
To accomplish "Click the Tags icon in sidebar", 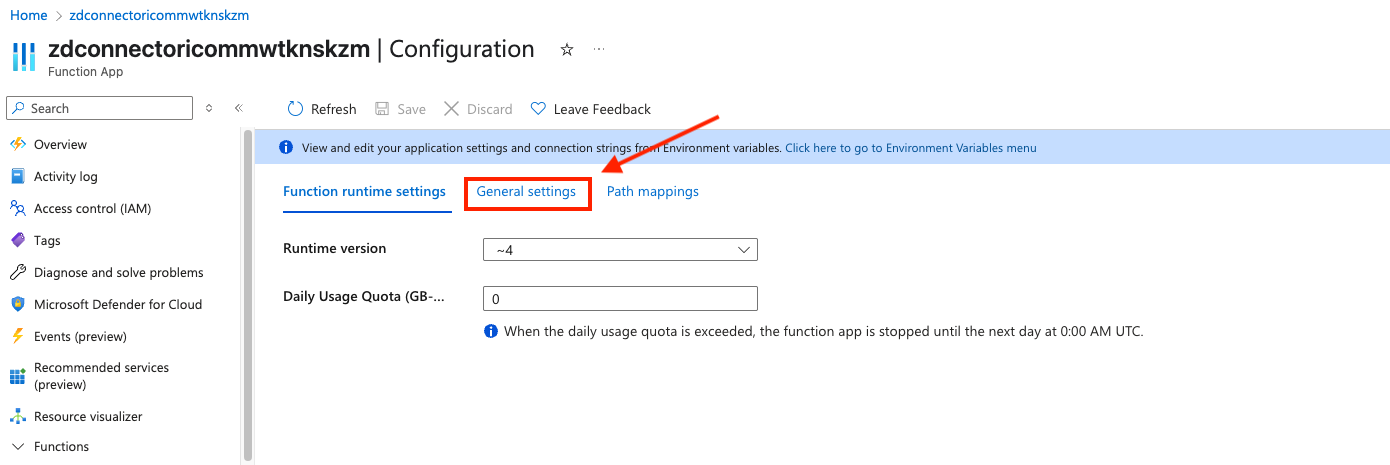I will tap(17, 240).
